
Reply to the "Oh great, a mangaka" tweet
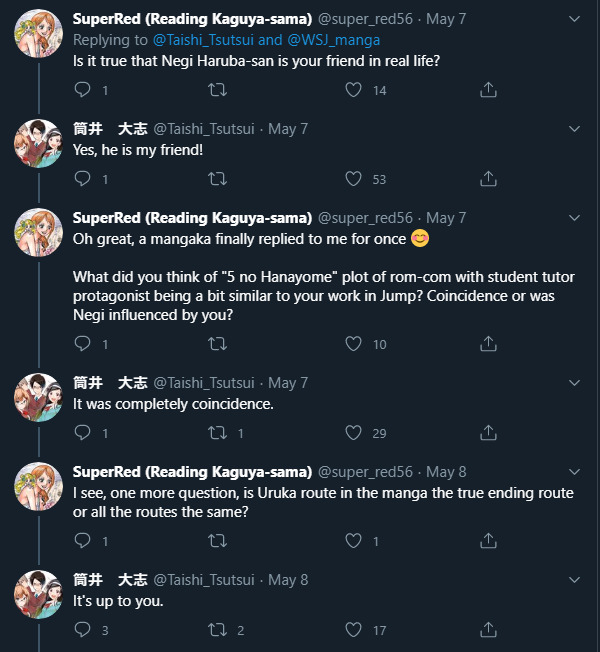click(x=83, y=344)
